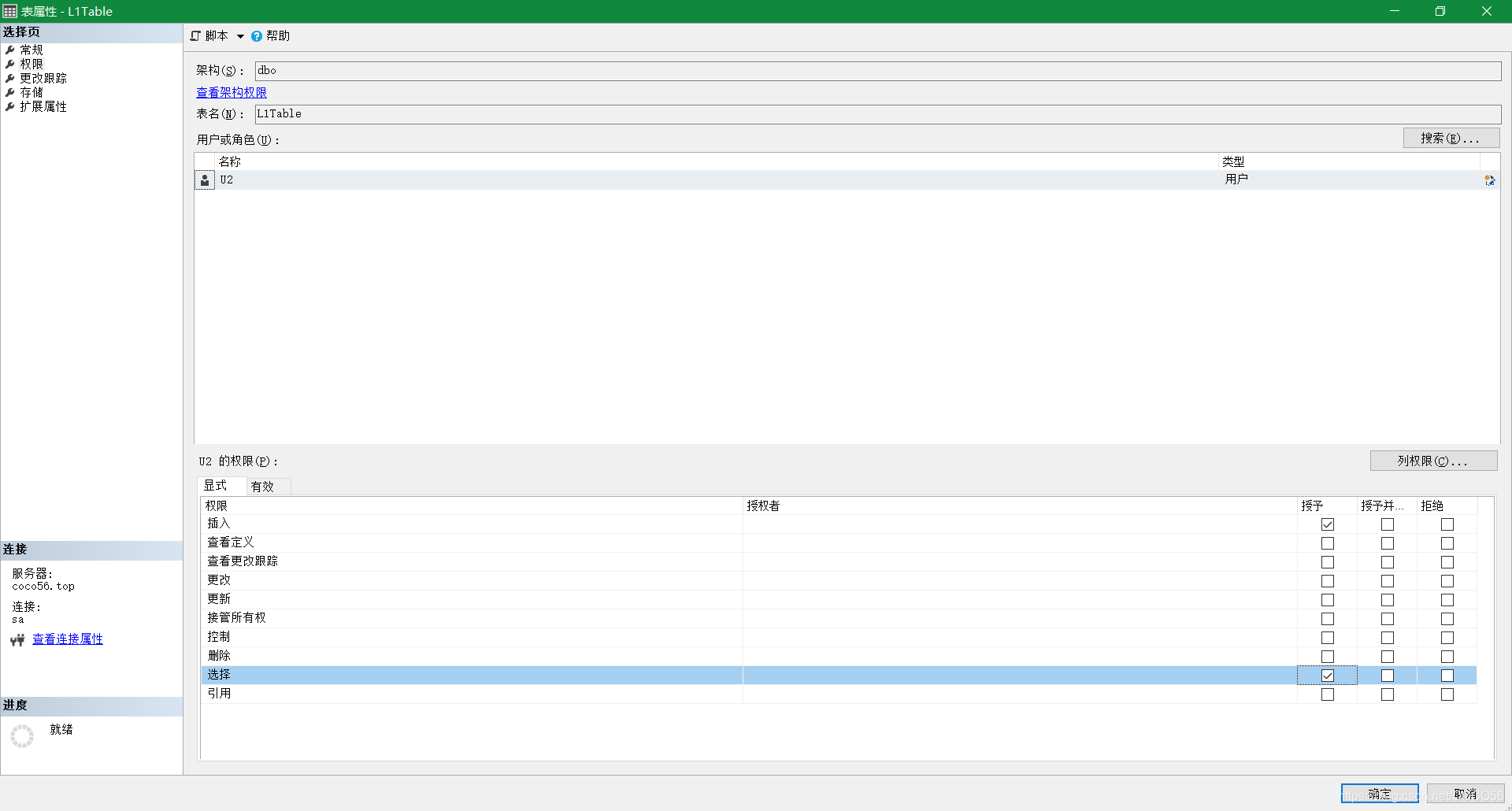
Task: Select the 接管所有权 permission row
Action: click(839, 619)
